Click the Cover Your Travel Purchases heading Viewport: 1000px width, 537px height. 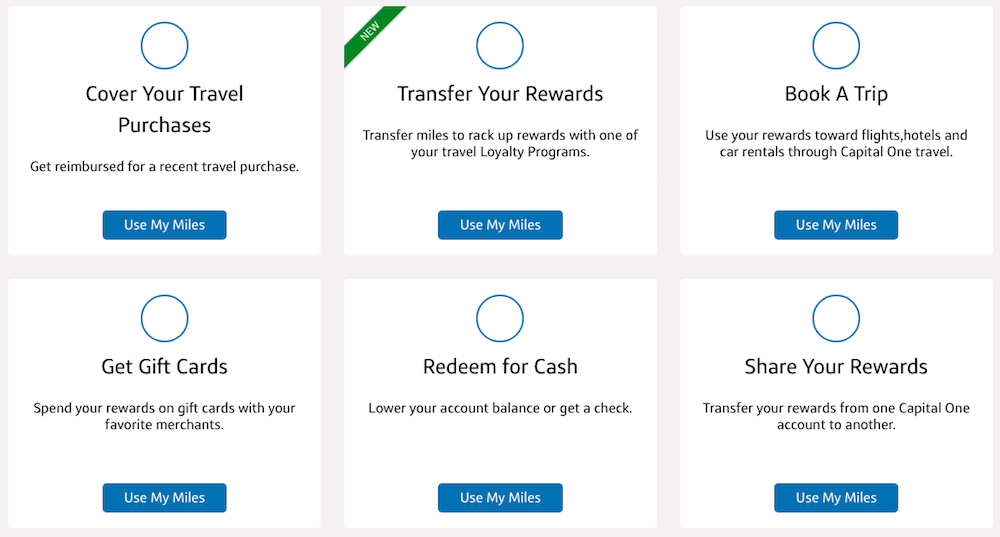[164, 109]
